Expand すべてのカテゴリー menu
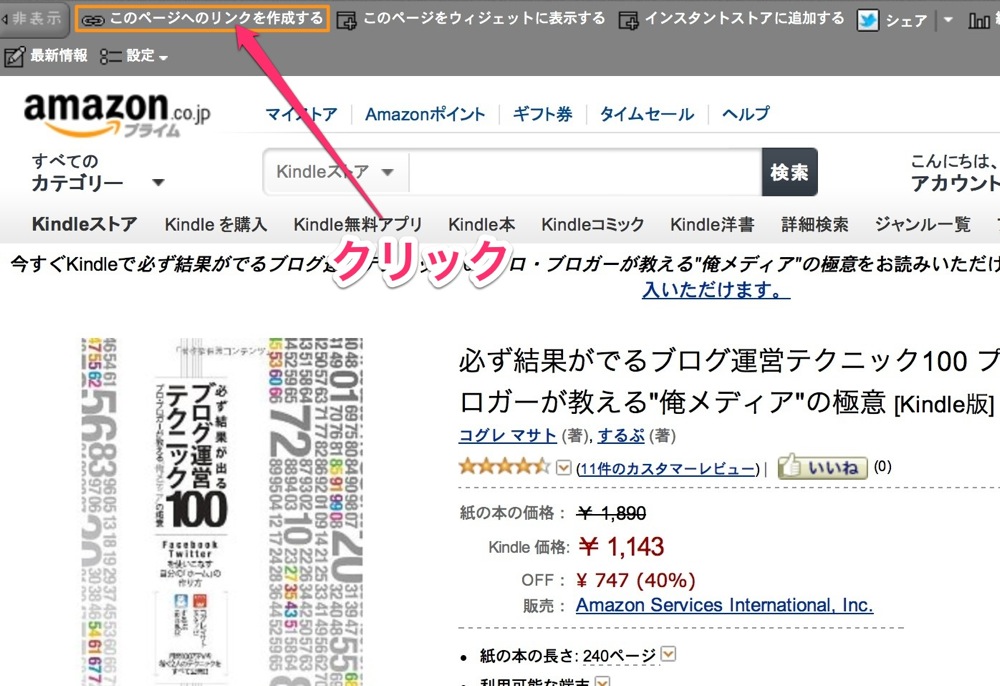Screen dimensions: 1000x686 coord(98,172)
